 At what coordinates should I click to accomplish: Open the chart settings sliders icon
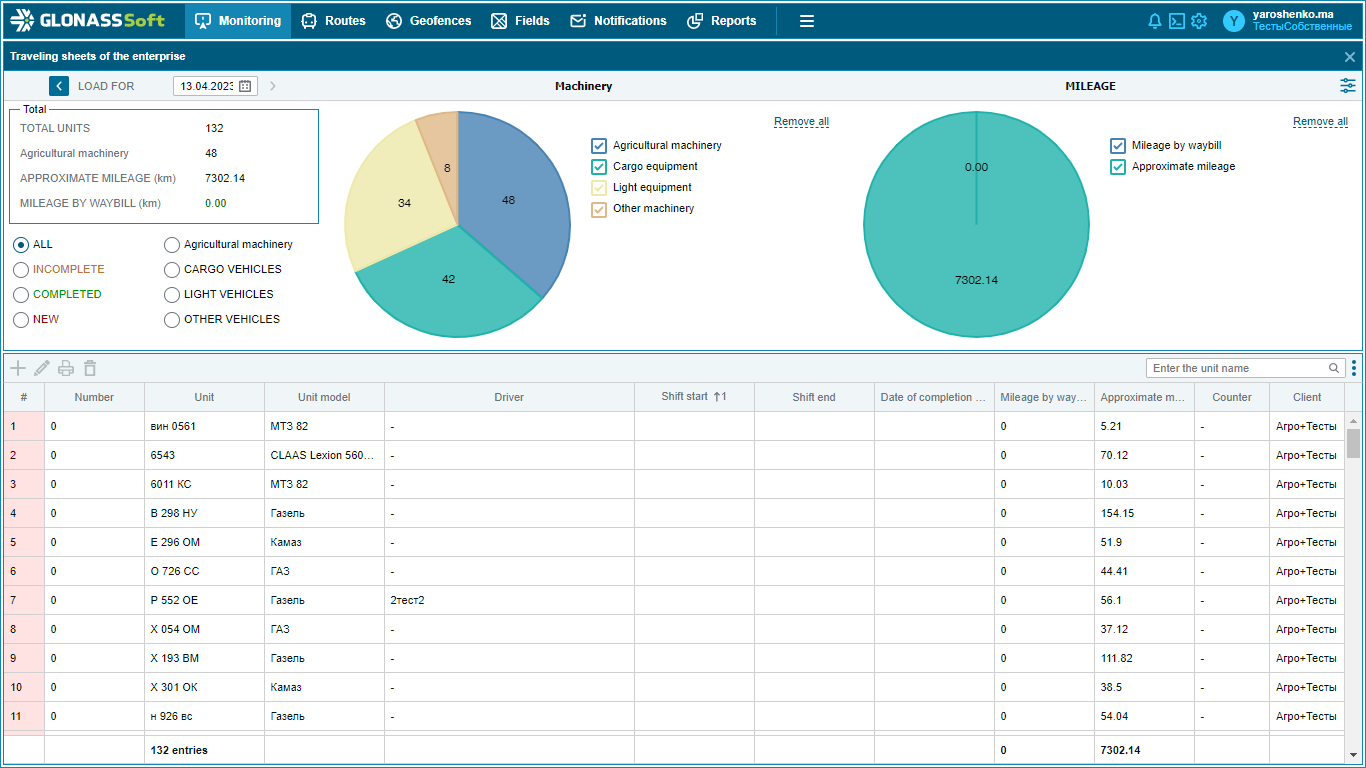pos(1348,86)
